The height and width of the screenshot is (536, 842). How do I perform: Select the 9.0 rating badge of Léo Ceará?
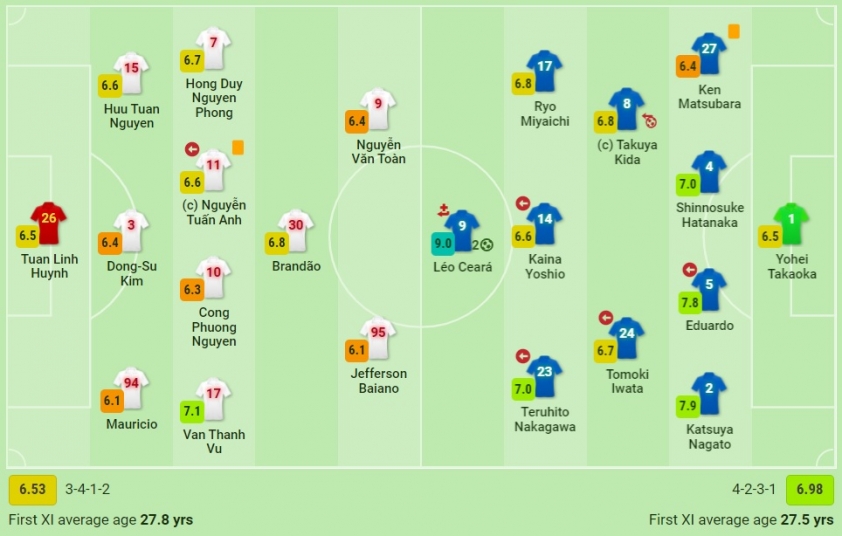pos(443,244)
